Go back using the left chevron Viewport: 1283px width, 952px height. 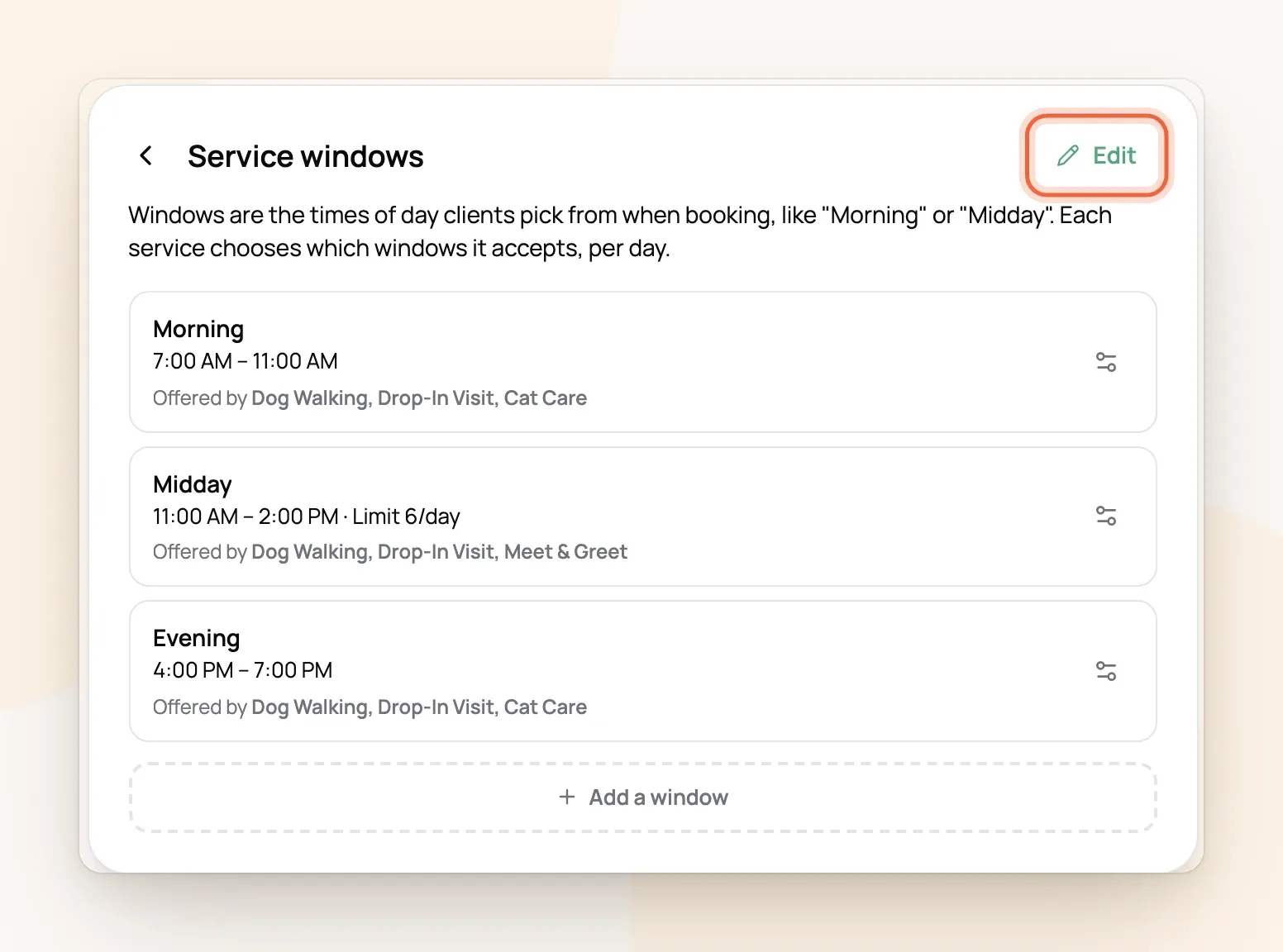point(146,155)
